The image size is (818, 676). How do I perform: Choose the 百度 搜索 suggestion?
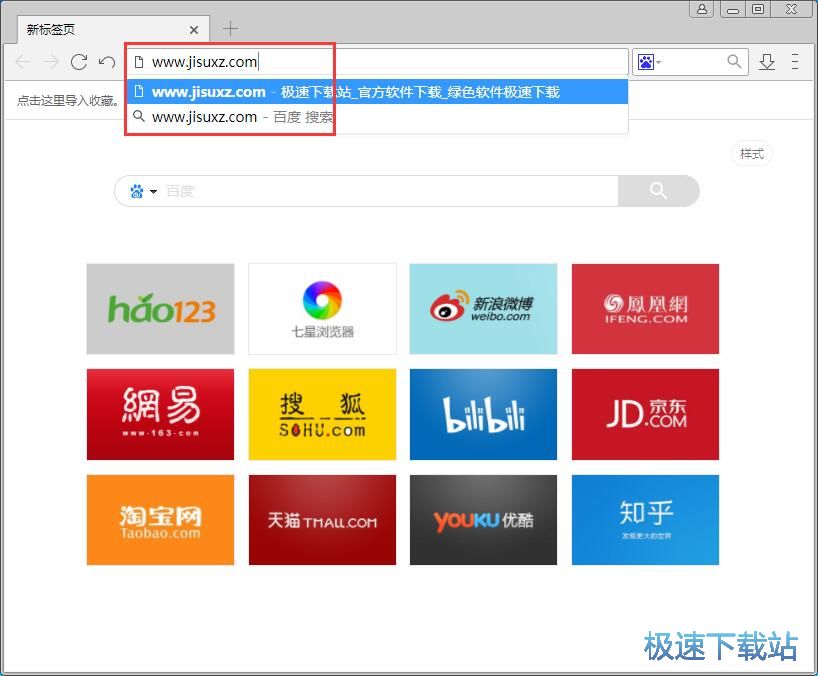378,117
